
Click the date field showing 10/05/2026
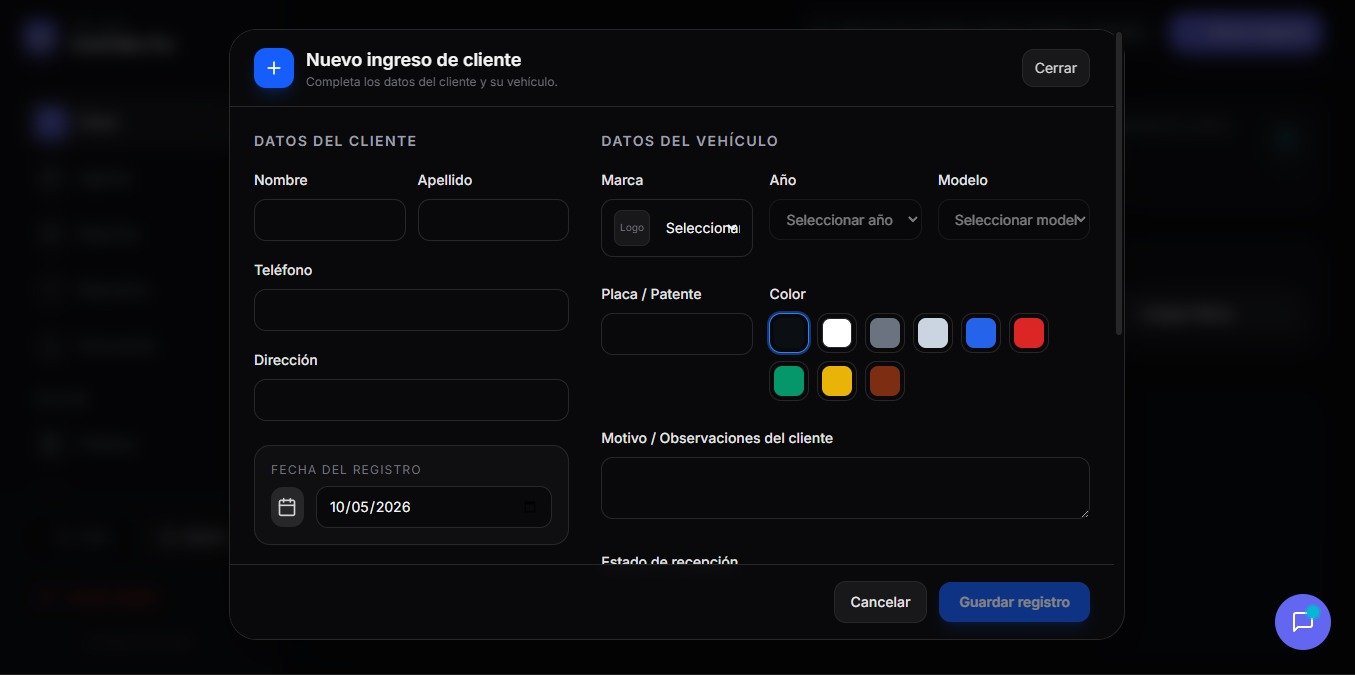[434, 507]
